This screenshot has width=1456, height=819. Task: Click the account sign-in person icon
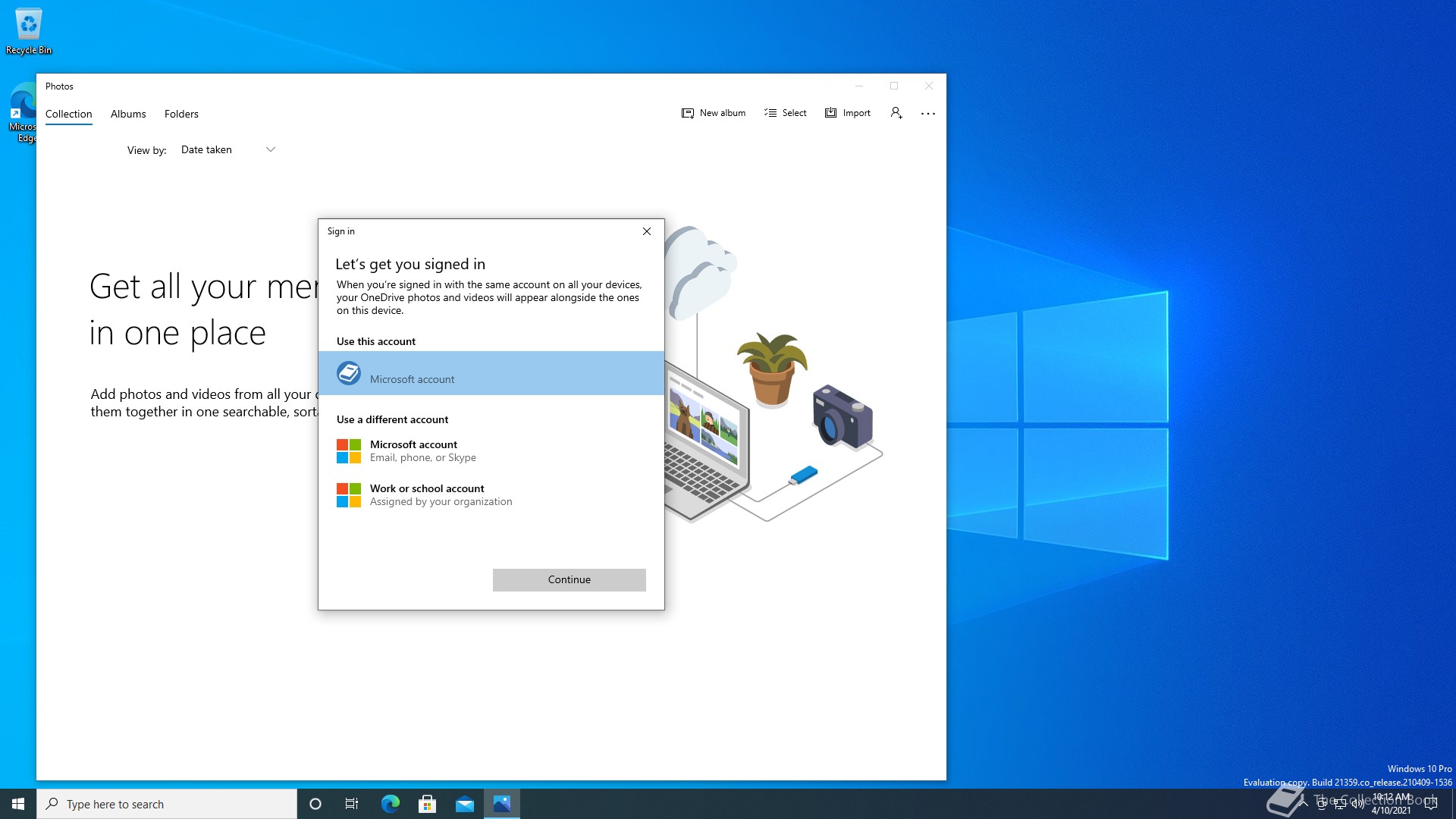tap(896, 113)
